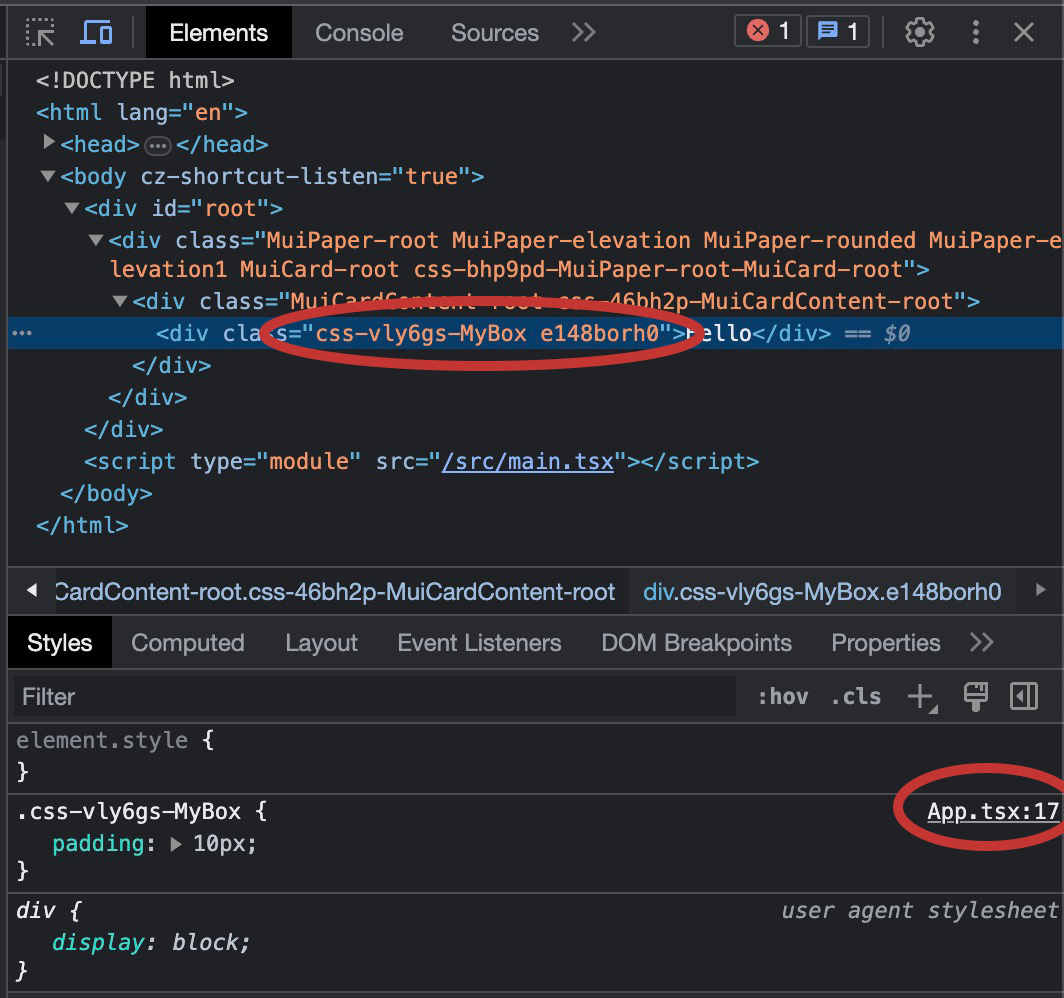Switch to the Console tab
Image resolution: width=1064 pixels, height=998 pixels.
pyautogui.click(x=359, y=33)
